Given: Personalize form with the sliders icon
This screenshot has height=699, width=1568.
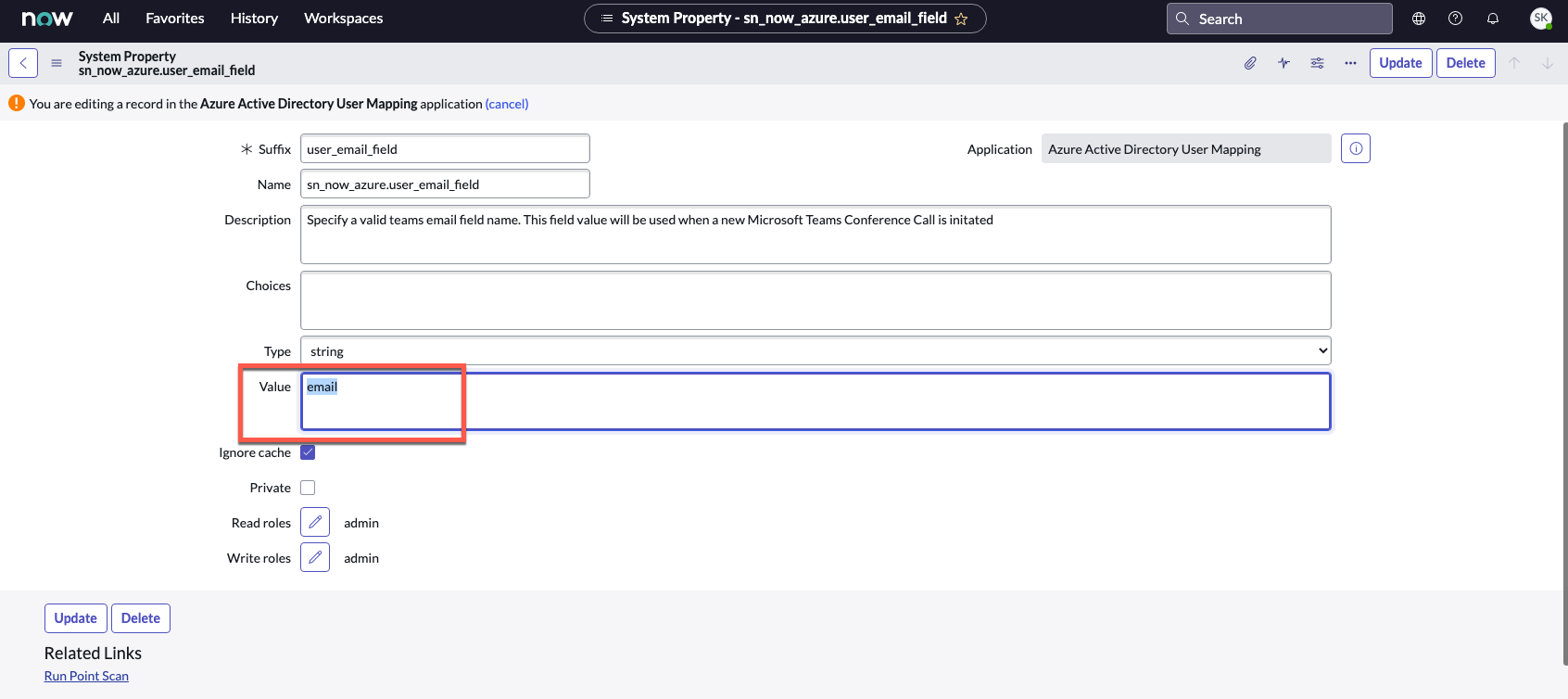Looking at the screenshot, I should pyautogui.click(x=1317, y=63).
